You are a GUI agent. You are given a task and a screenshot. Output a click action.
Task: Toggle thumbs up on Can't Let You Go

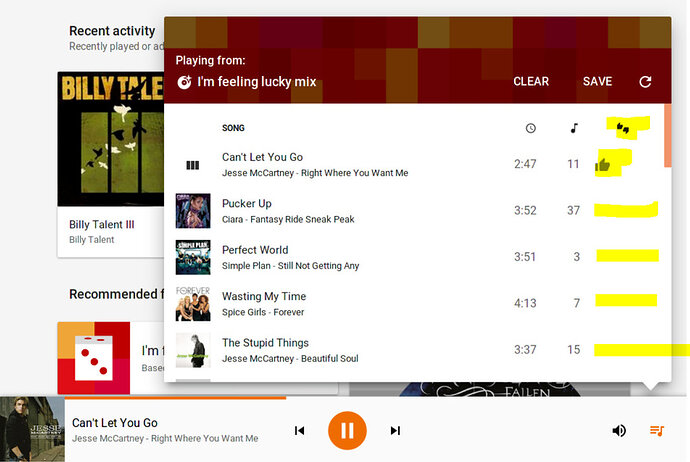point(602,165)
